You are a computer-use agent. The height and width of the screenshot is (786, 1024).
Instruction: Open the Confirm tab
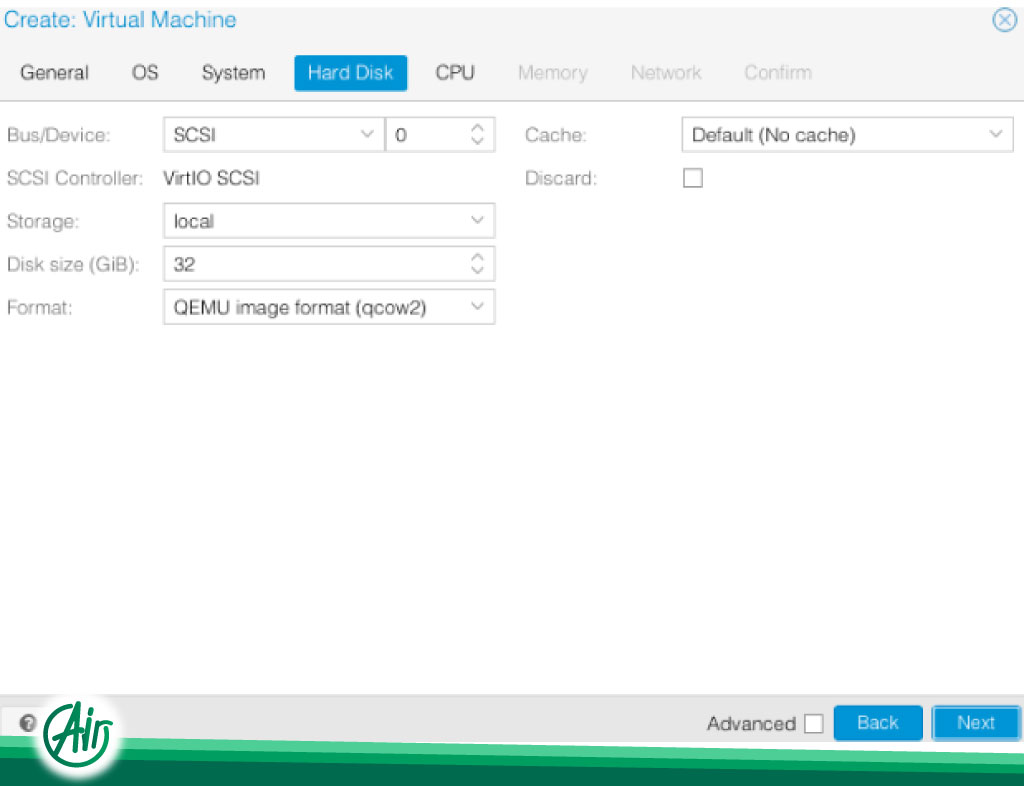[778, 72]
